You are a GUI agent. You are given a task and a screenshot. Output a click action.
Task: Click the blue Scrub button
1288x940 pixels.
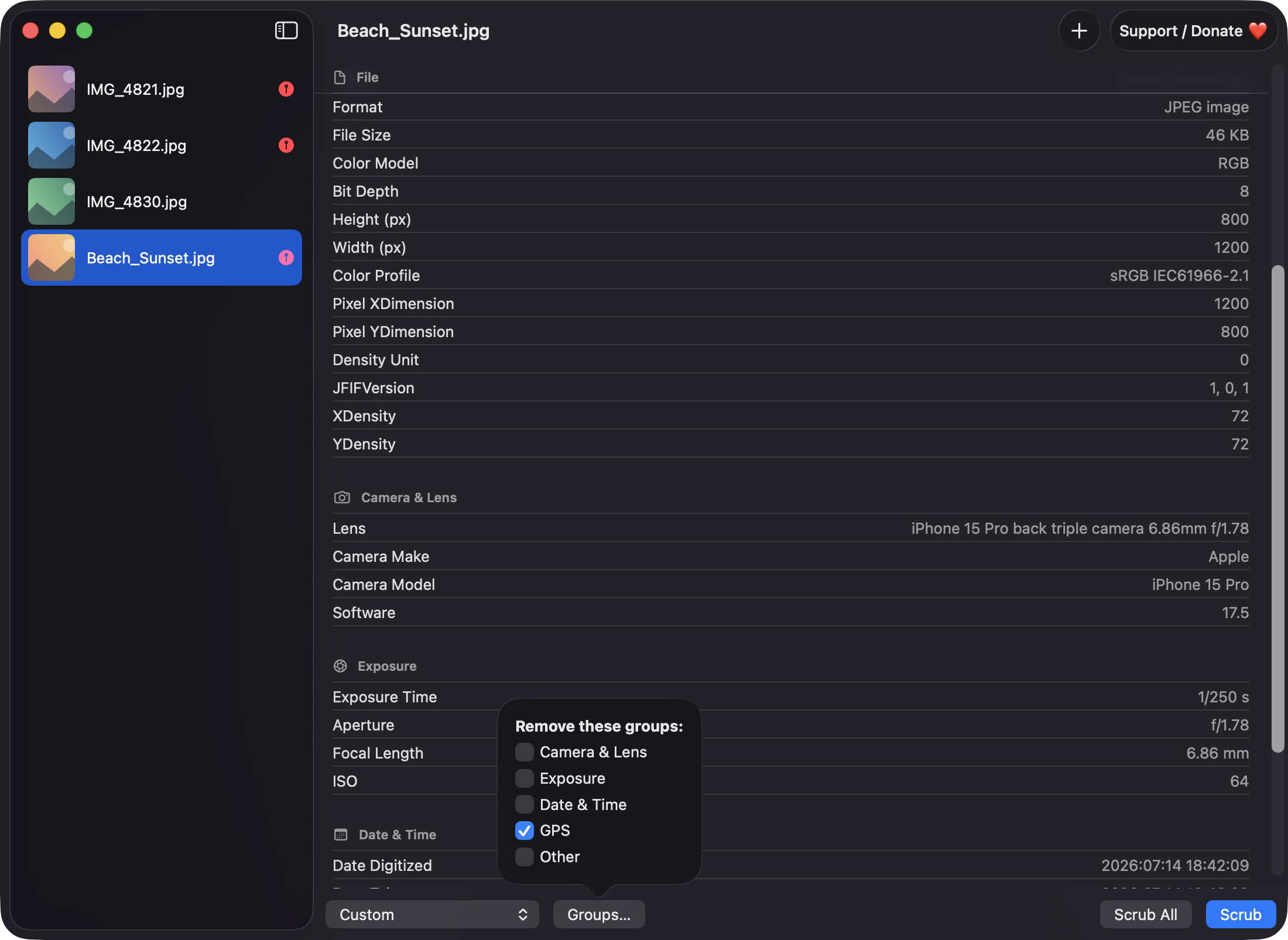[x=1241, y=914]
